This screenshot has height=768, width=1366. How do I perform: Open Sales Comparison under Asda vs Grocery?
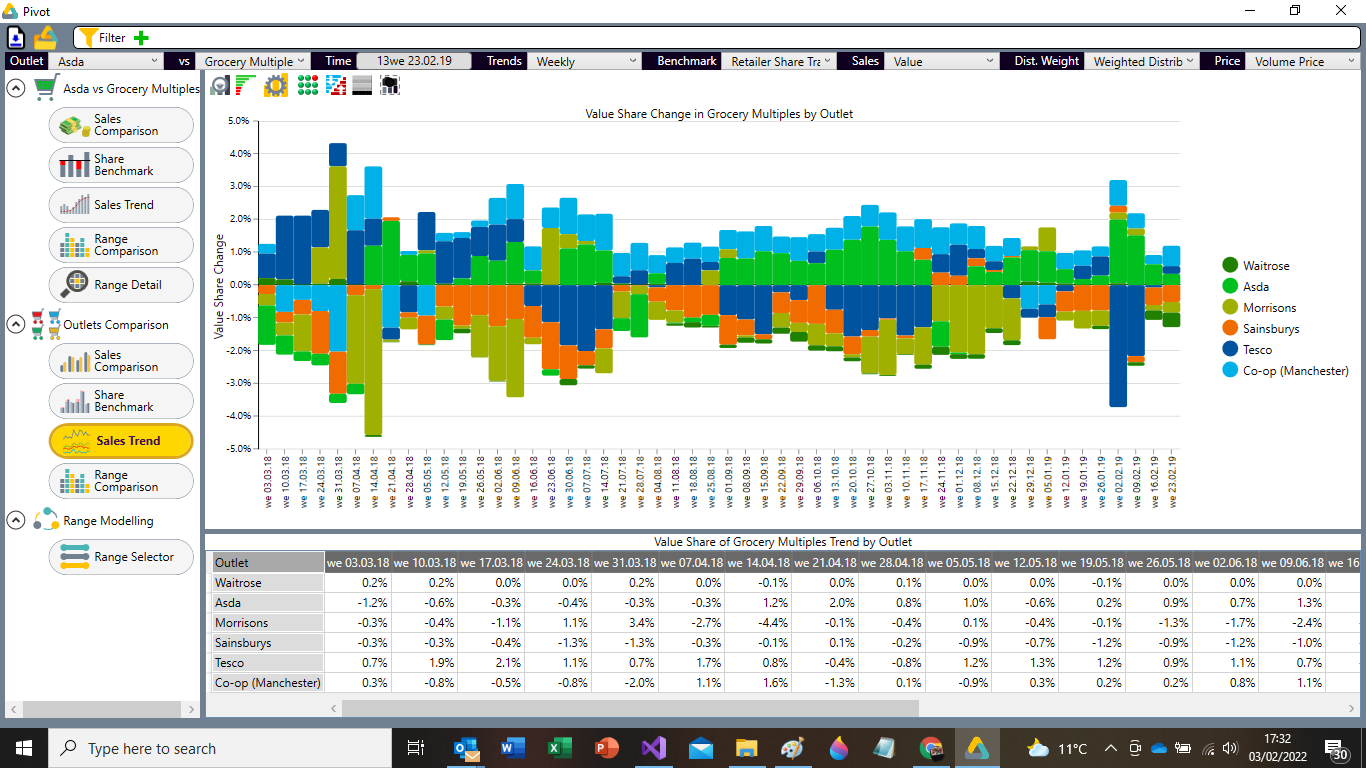pyautogui.click(x=121, y=125)
